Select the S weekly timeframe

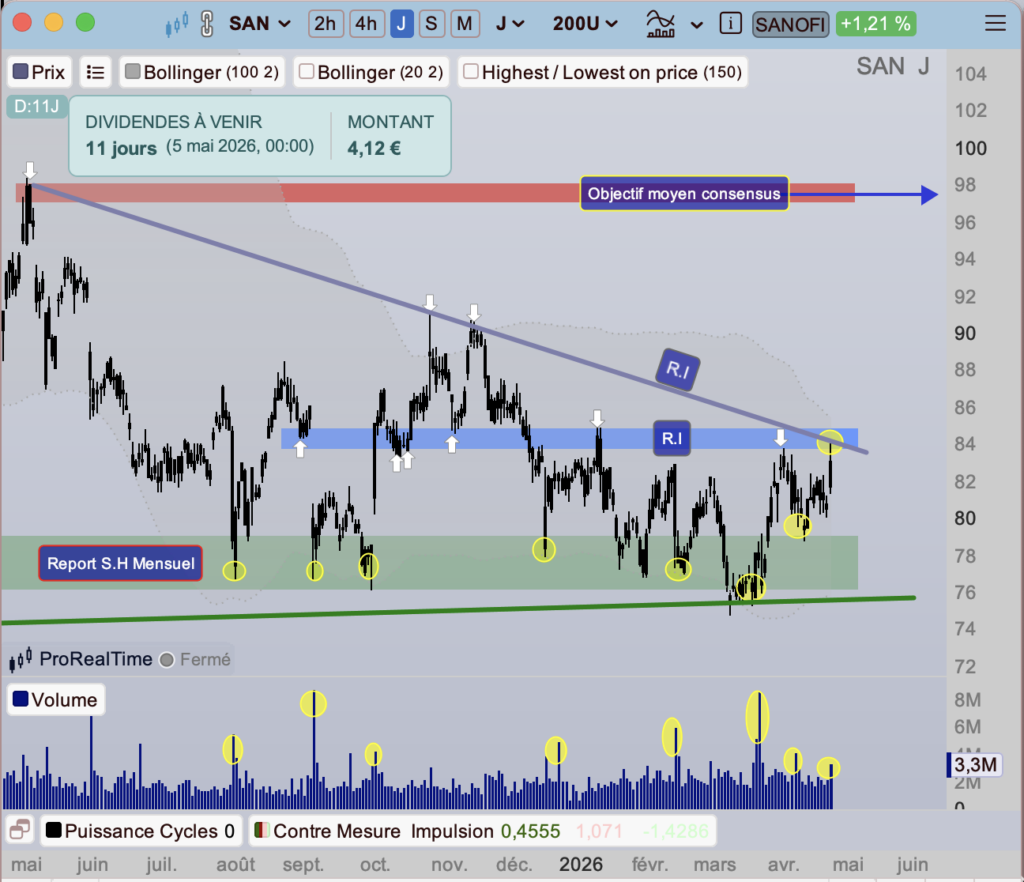click(x=431, y=23)
